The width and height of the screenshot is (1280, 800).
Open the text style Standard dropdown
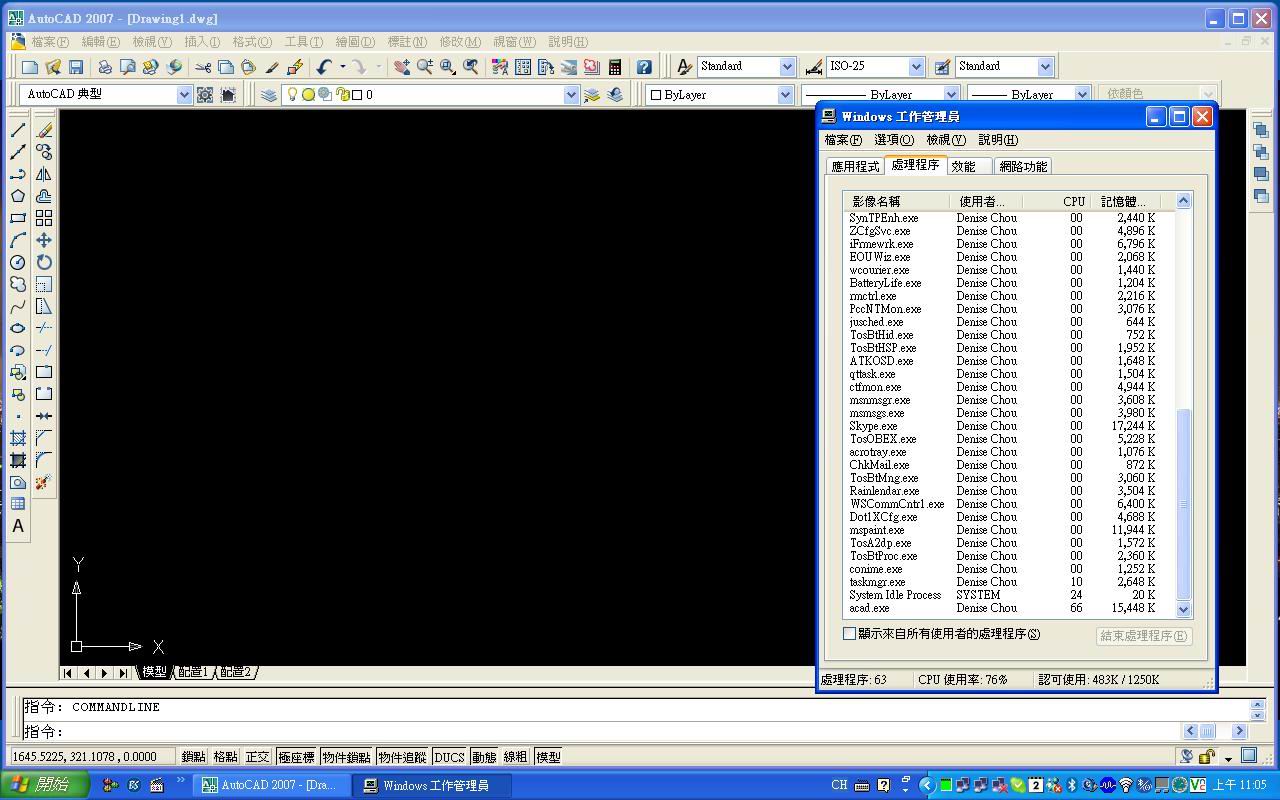[787, 67]
